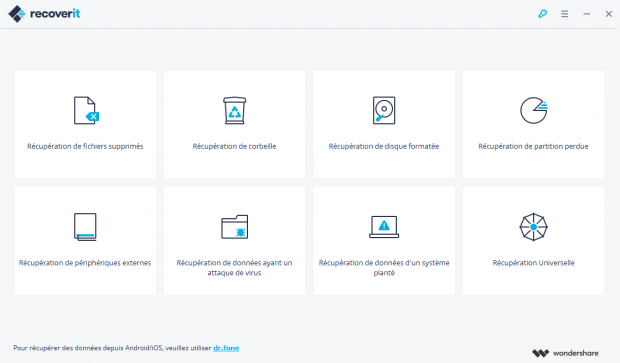Choose "Récupération de partition perdue" label
Viewport: 620px width, 363px height.
(533, 146)
